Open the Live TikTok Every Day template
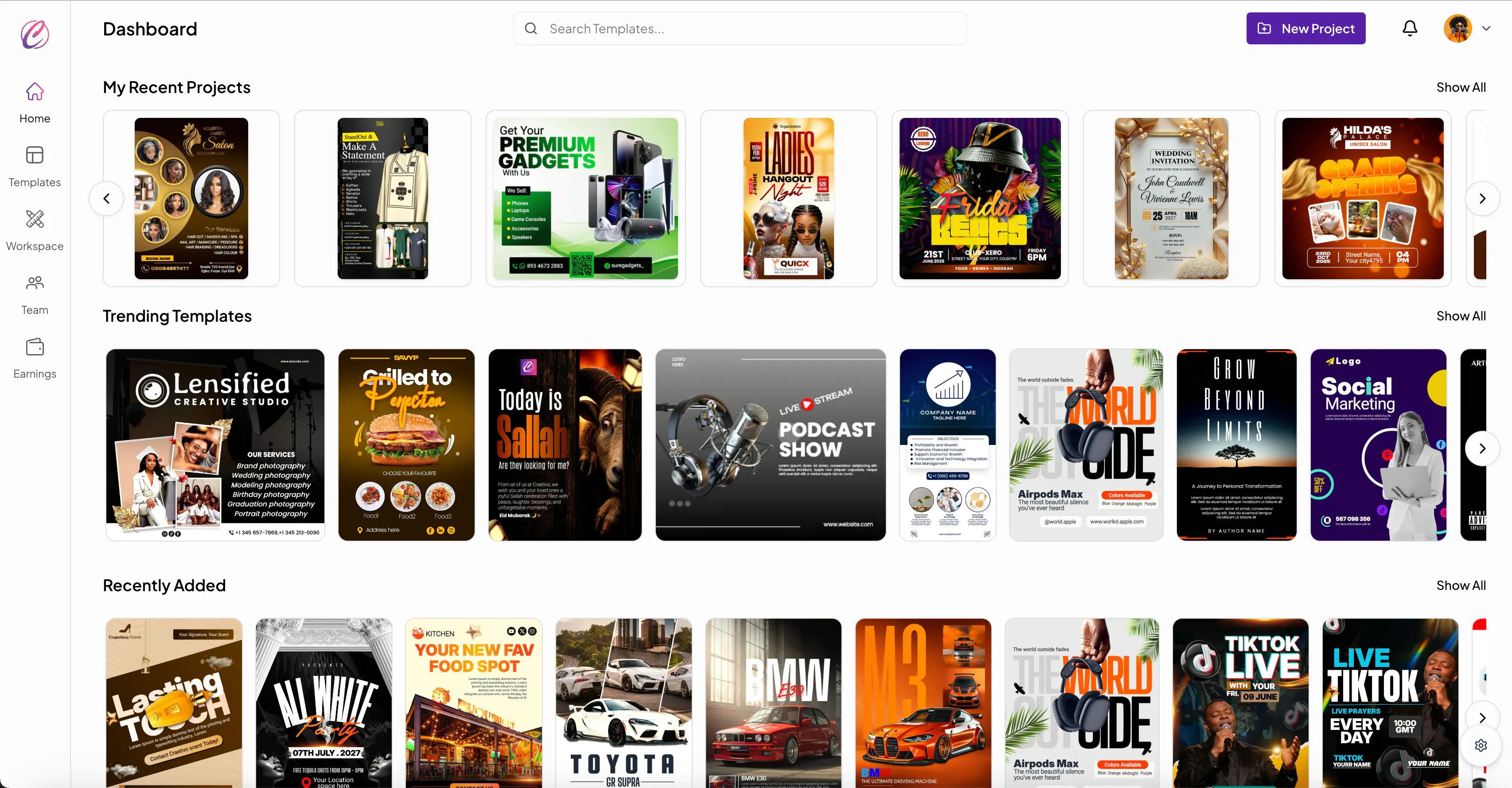Viewport: 1512px width, 788px height. [x=1390, y=703]
